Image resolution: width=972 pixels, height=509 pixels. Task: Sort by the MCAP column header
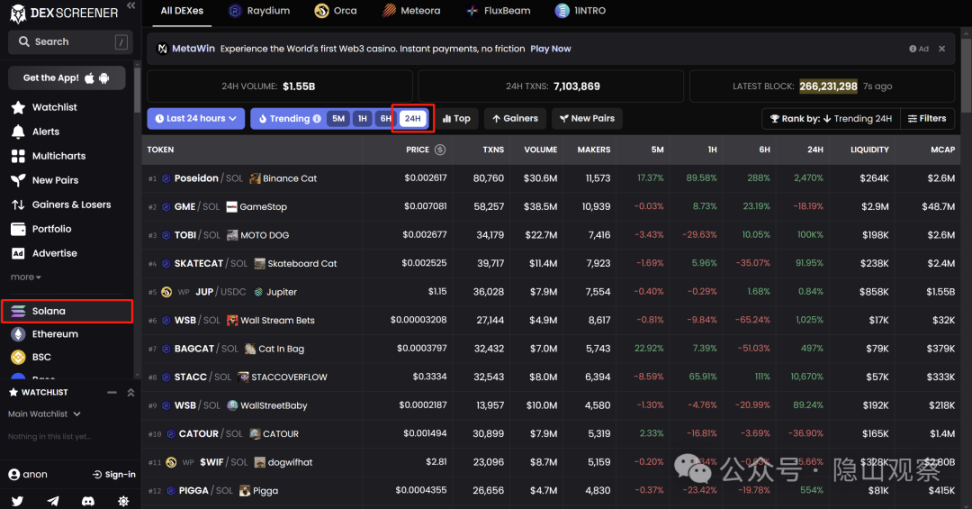942,149
